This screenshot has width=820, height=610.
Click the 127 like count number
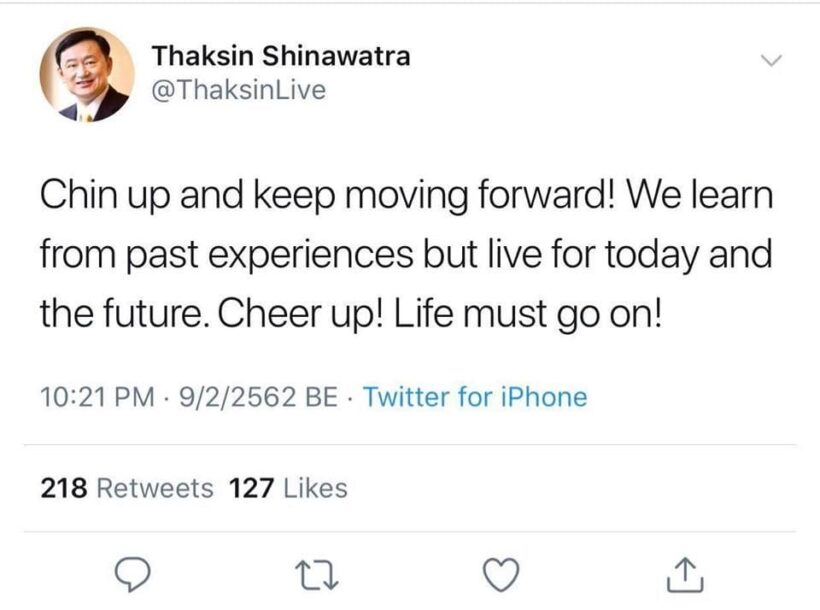[252, 488]
